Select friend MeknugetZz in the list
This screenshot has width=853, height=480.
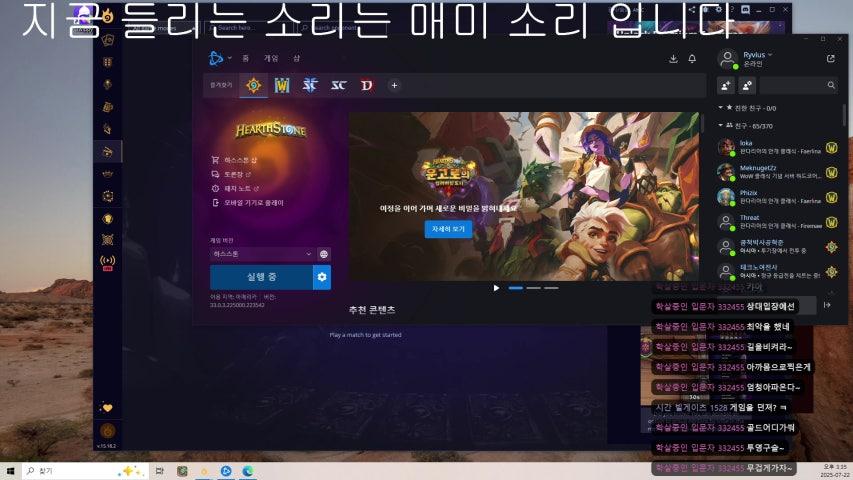tap(778, 172)
